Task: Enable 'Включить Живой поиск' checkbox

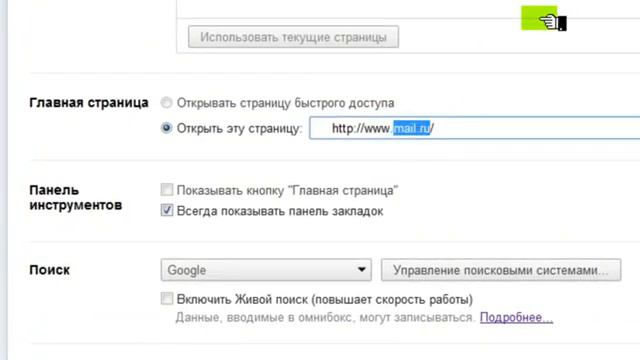Action: pyautogui.click(x=167, y=298)
